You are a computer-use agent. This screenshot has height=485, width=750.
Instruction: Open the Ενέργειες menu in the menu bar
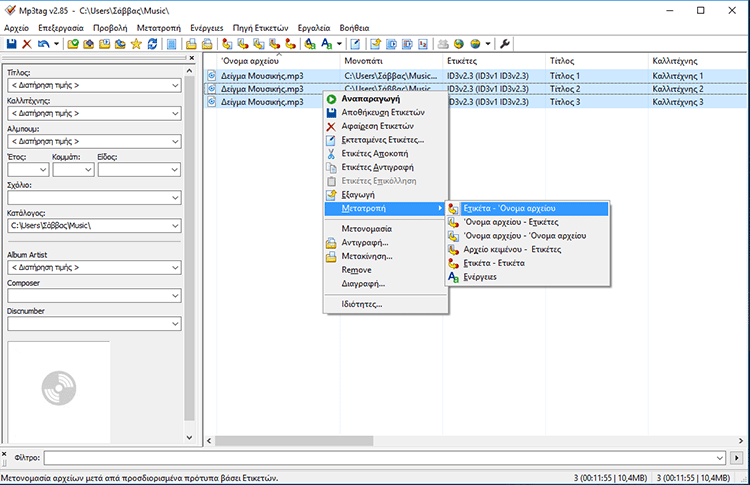pyautogui.click(x=207, y=28)
